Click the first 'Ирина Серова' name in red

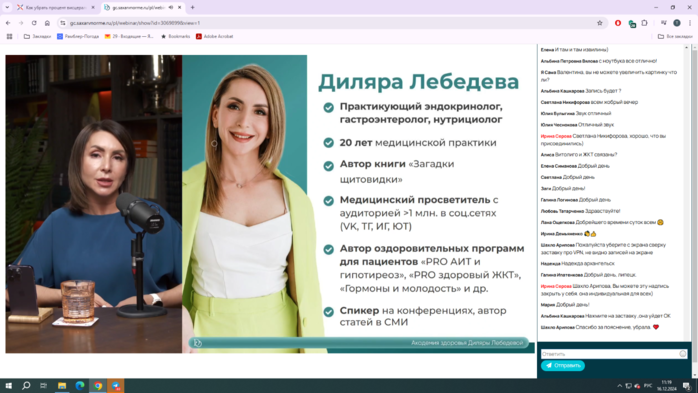pos(556,136)
